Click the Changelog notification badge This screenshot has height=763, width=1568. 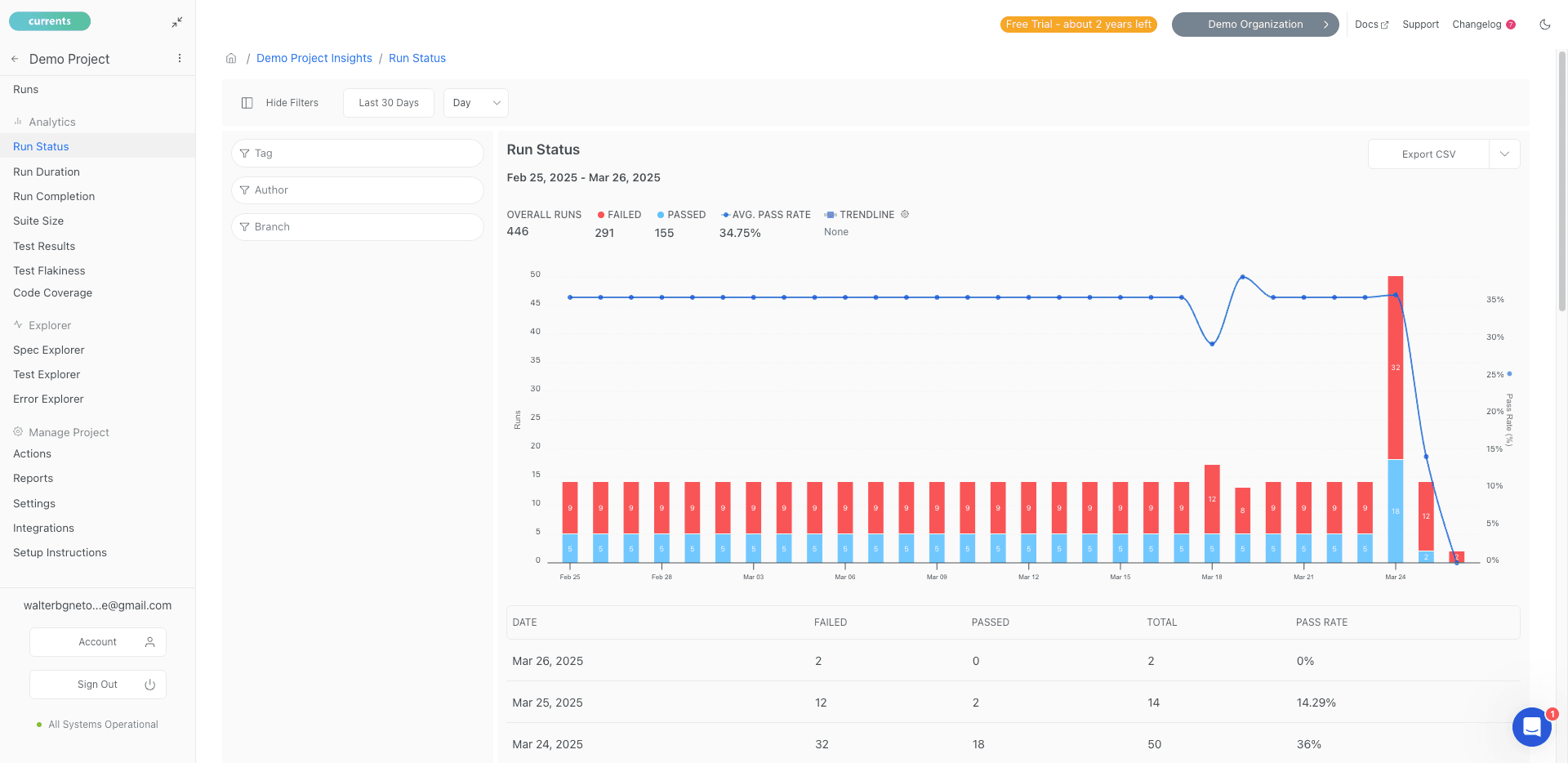pos(1511,25)
